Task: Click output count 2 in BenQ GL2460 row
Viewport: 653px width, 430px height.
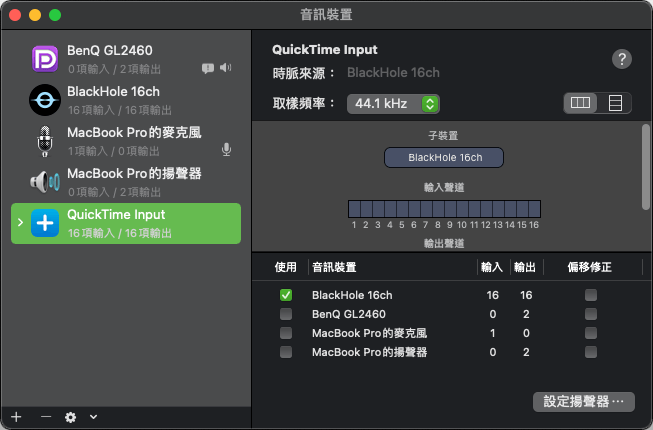Action: [x=526, y=314]
